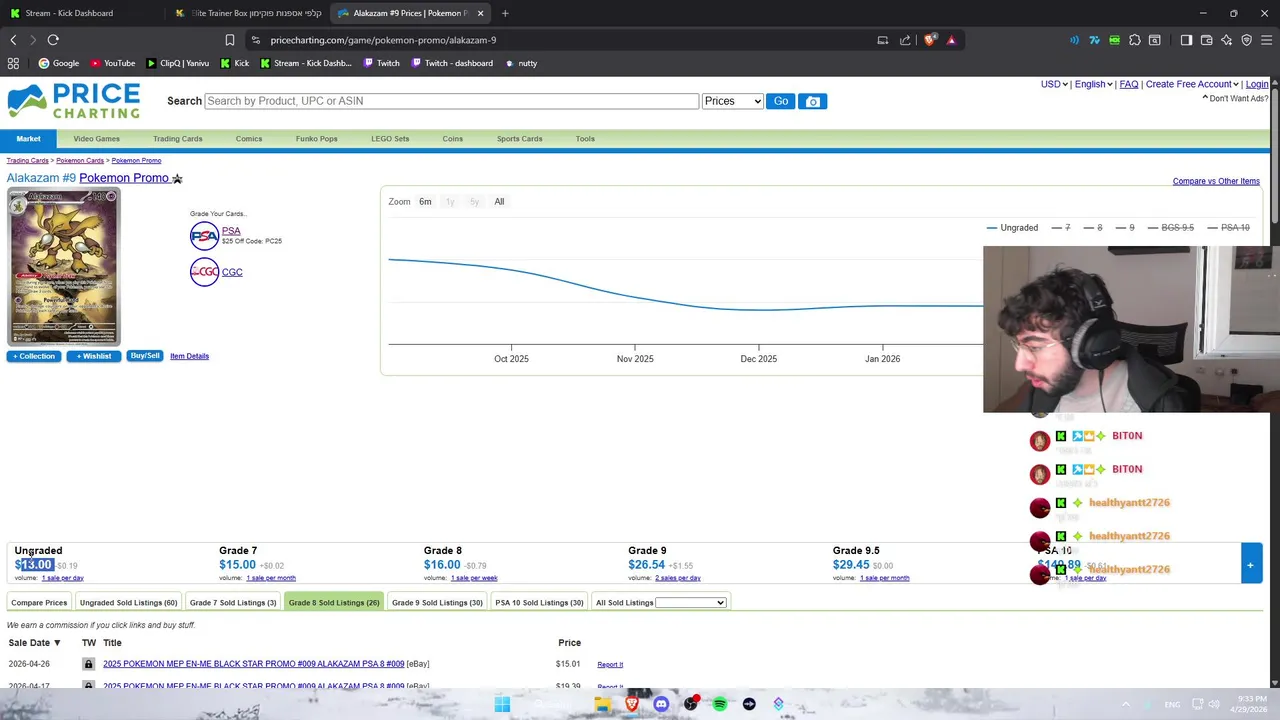Click the CGC grading logo icon

click(x=204, y=272)
